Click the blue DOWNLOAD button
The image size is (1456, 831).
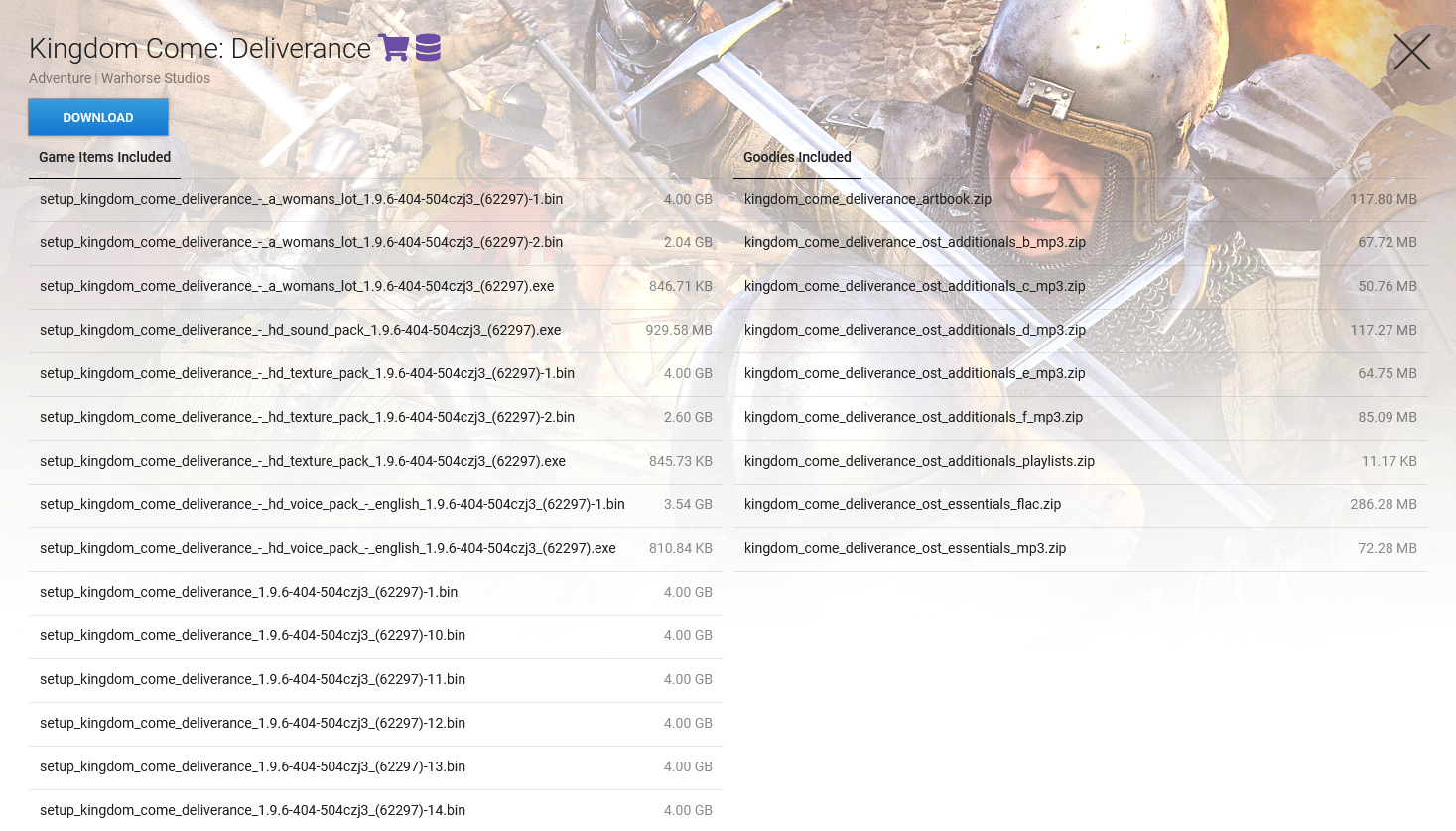98,117
